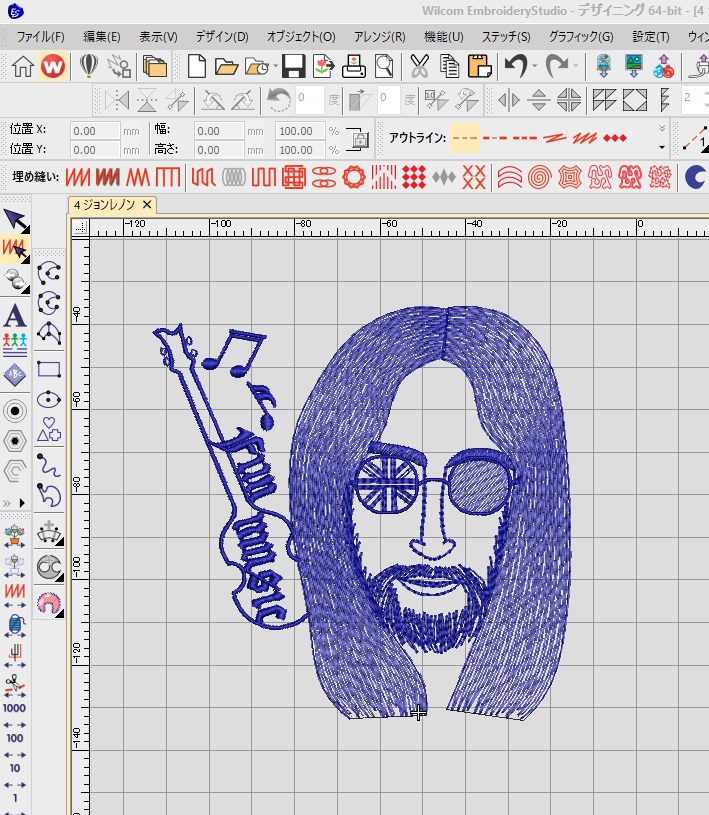Click the travel by 1000 stitches button
The height and width of the screenshot is (815, 709).
(x=14, y=708)
